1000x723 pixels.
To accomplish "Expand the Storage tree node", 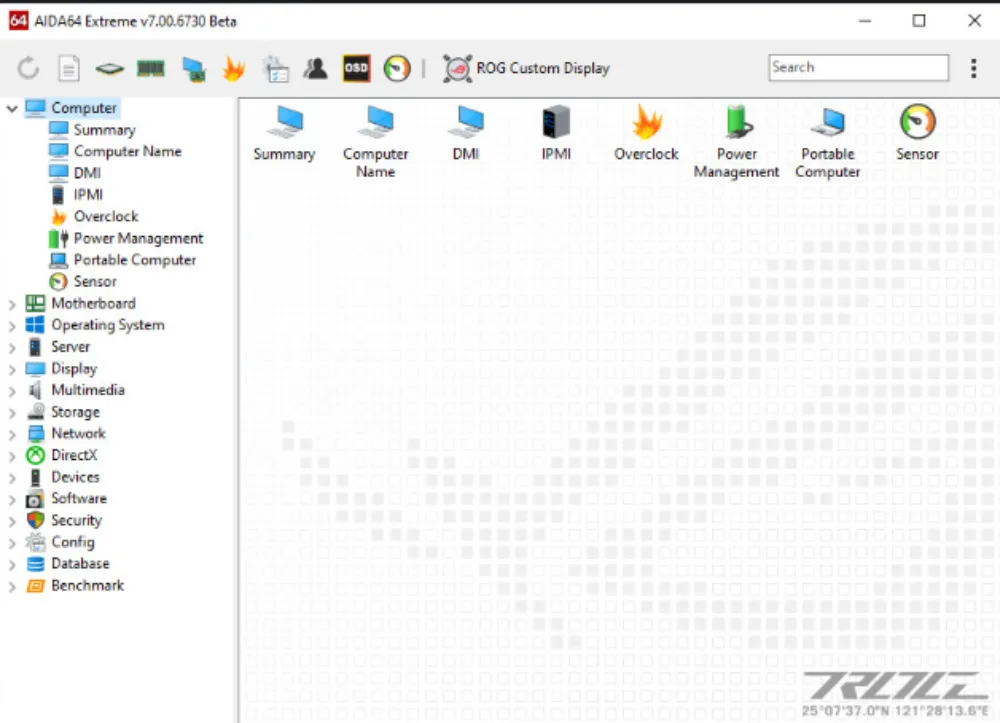I will pyautogui.click(x=11, y=414).
